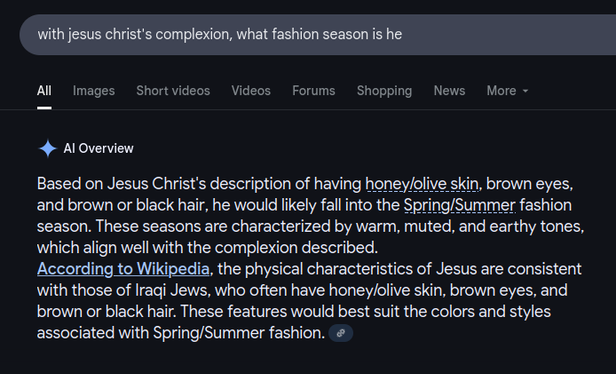Click the underlined Spring/Summer term
Viewport: 616px width, 374px height.
click(459, 205)
